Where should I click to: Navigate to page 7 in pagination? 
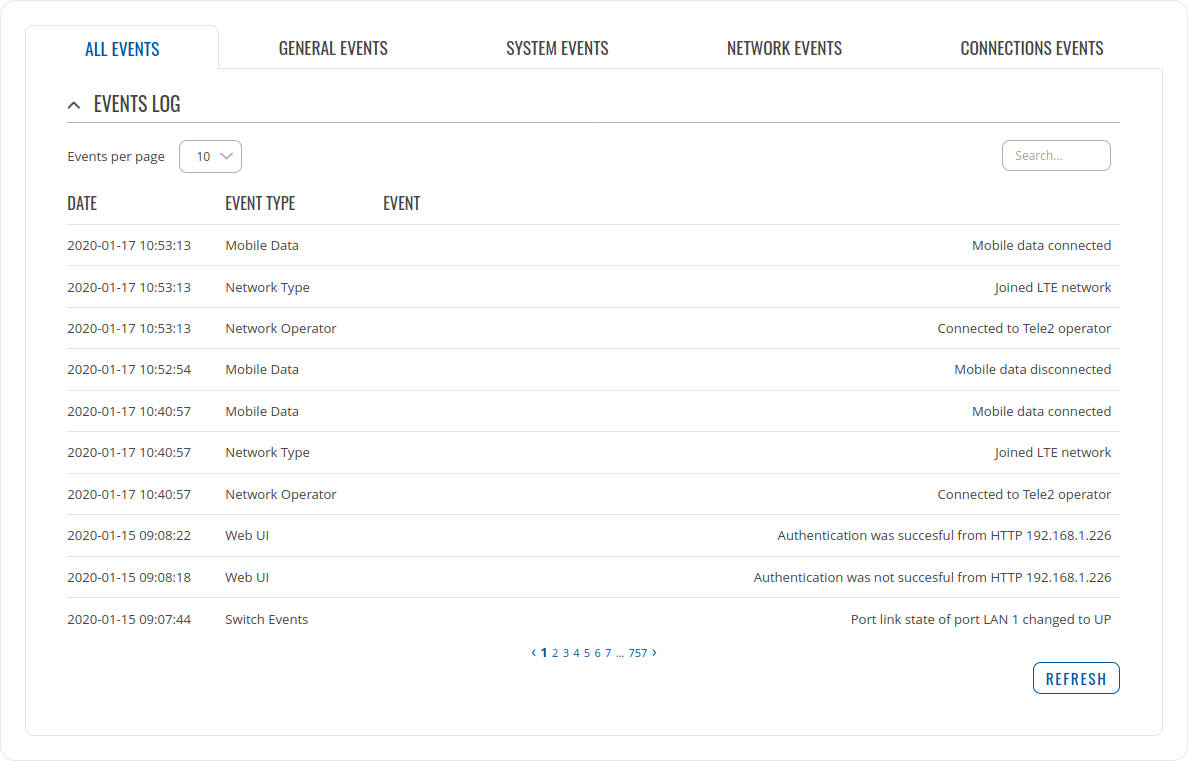[608, 653]
